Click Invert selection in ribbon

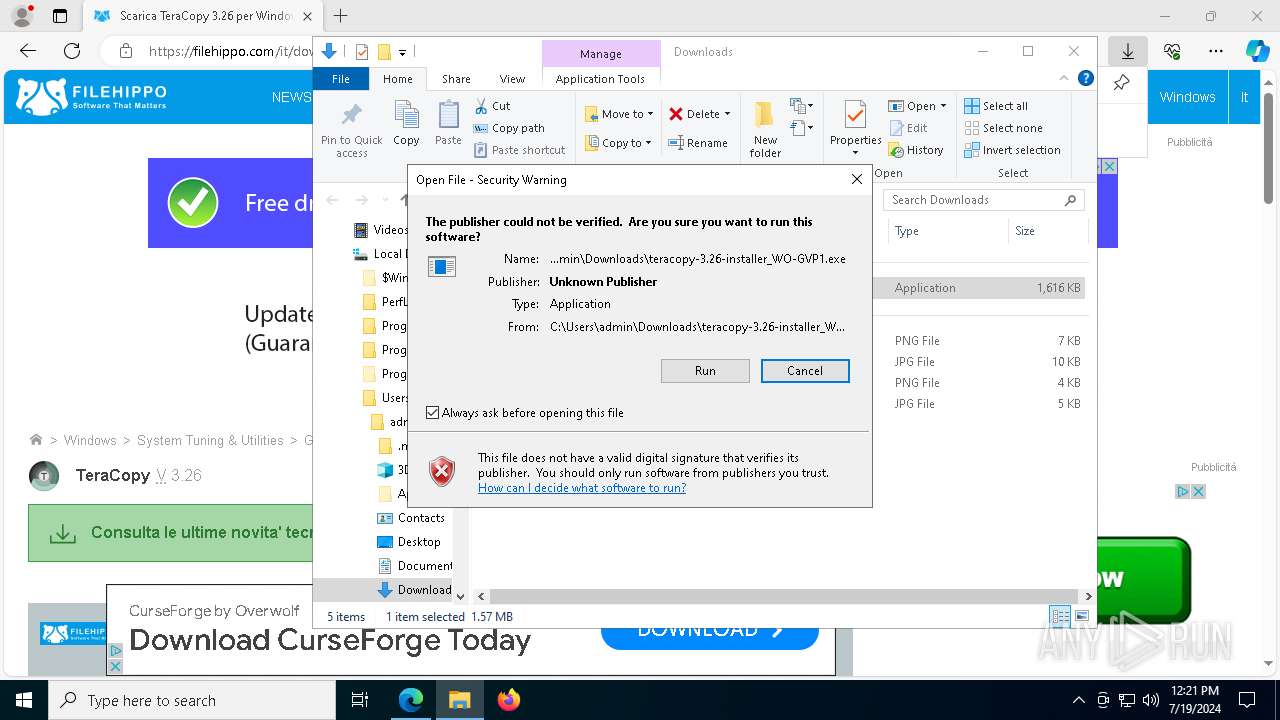pyautogui.click(x=1012, y=150)
